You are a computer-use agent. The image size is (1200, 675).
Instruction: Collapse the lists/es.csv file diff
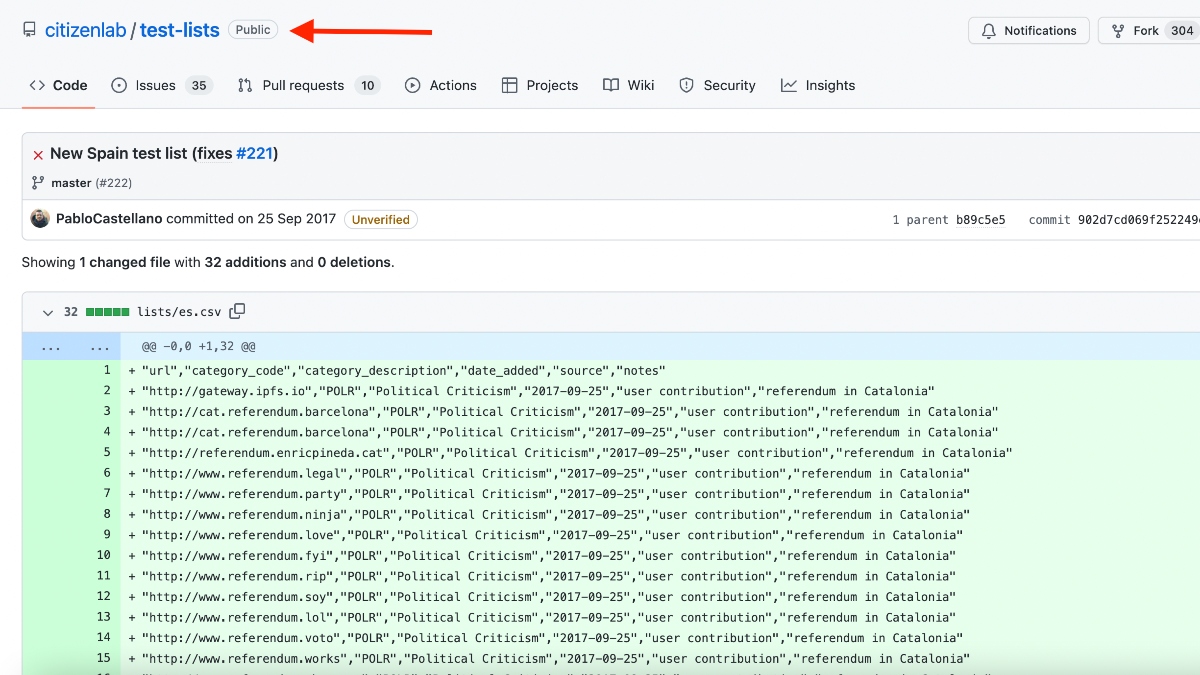pos(47,312)
